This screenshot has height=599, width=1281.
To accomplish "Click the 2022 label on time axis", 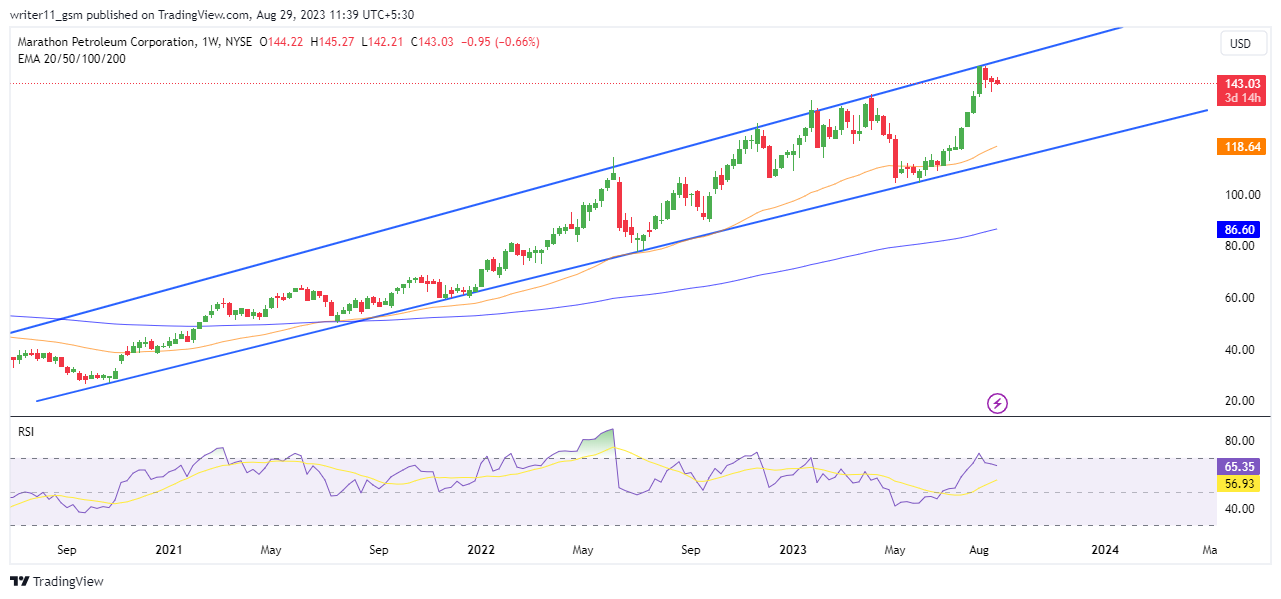I will click(x=481, y=549).
